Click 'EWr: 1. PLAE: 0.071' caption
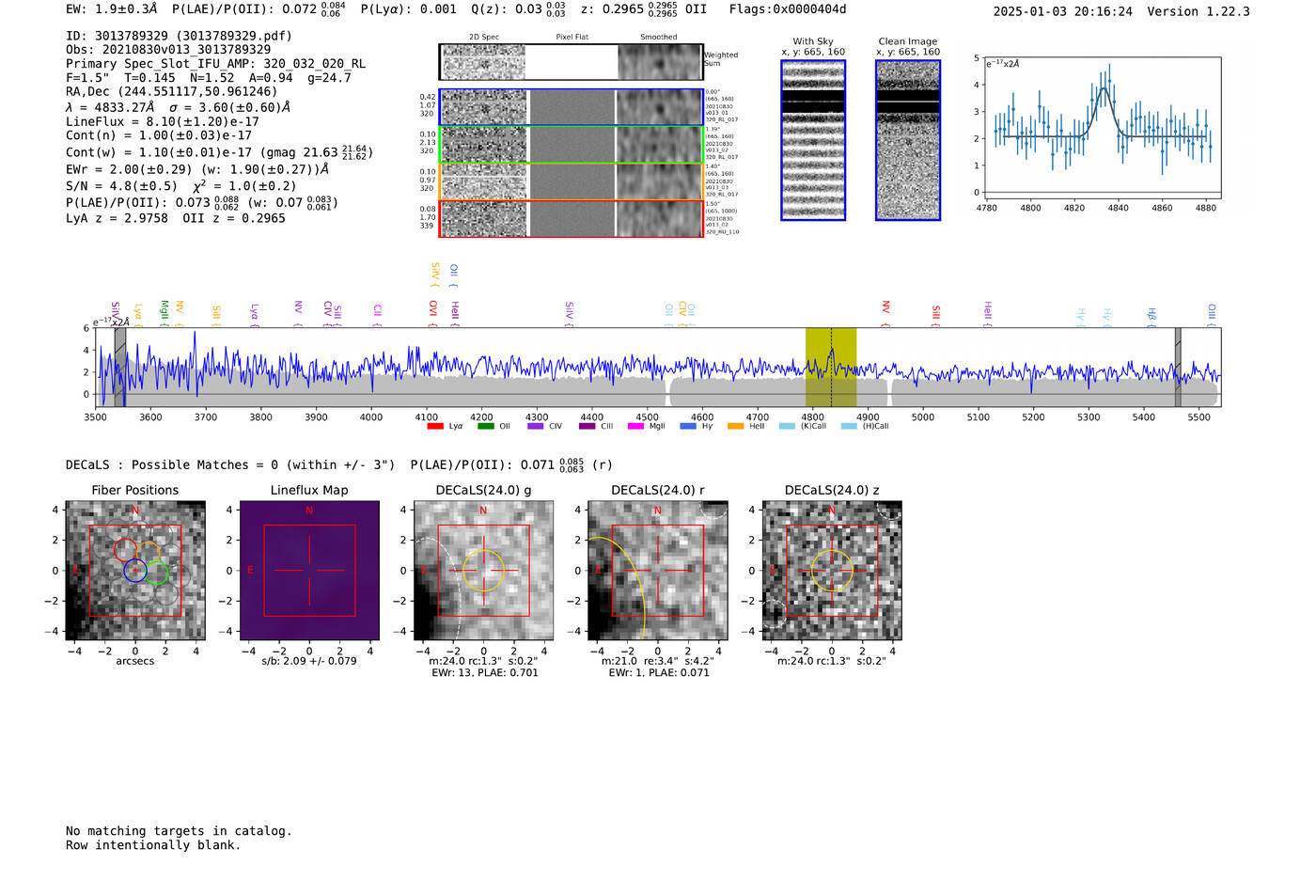The image size is (1316, 896). click(x=659, y=673)
